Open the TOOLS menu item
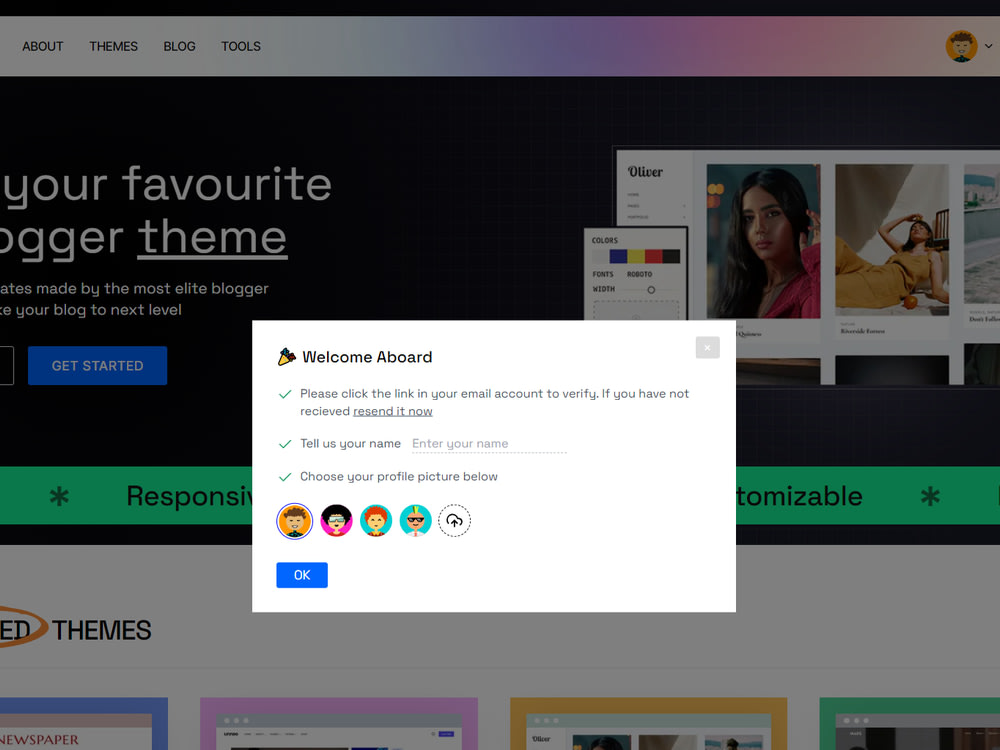Viewport: 1000px width, 750px height. (x=240, y=47)
